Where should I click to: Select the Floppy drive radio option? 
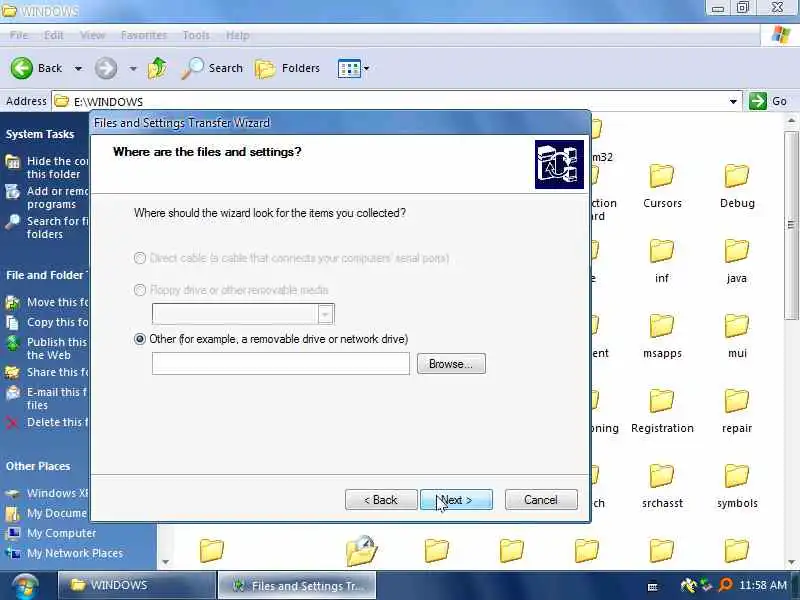pos(140,290)
